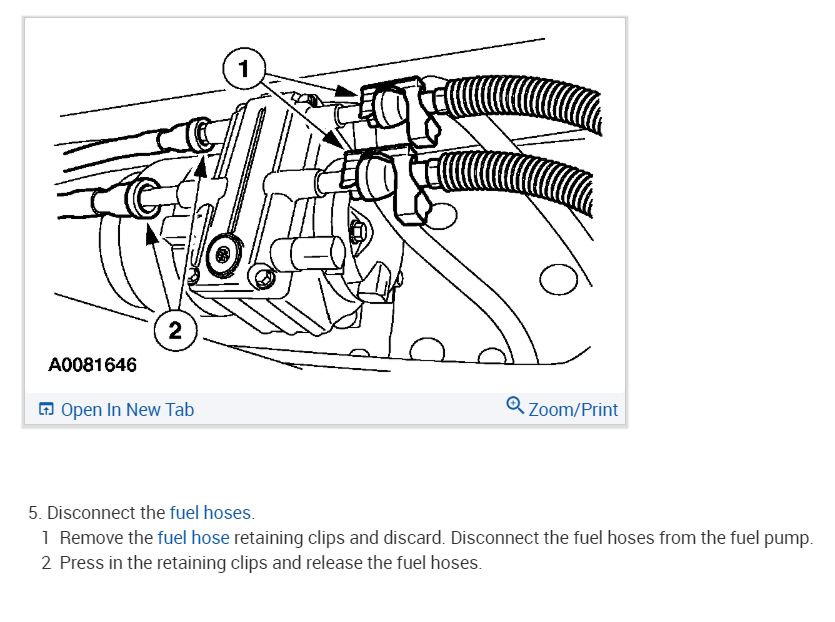Follow the 'fuel hoses' link in step 5
The height and width of the screenshot is (622, 835).
pyautogui.click(x=210, y=513)
